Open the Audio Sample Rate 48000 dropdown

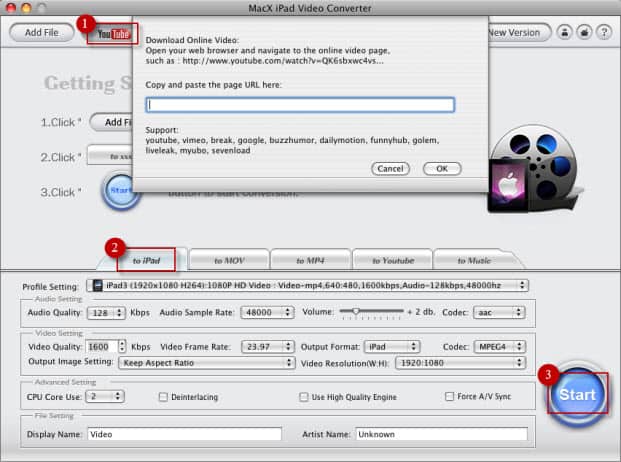267,312
